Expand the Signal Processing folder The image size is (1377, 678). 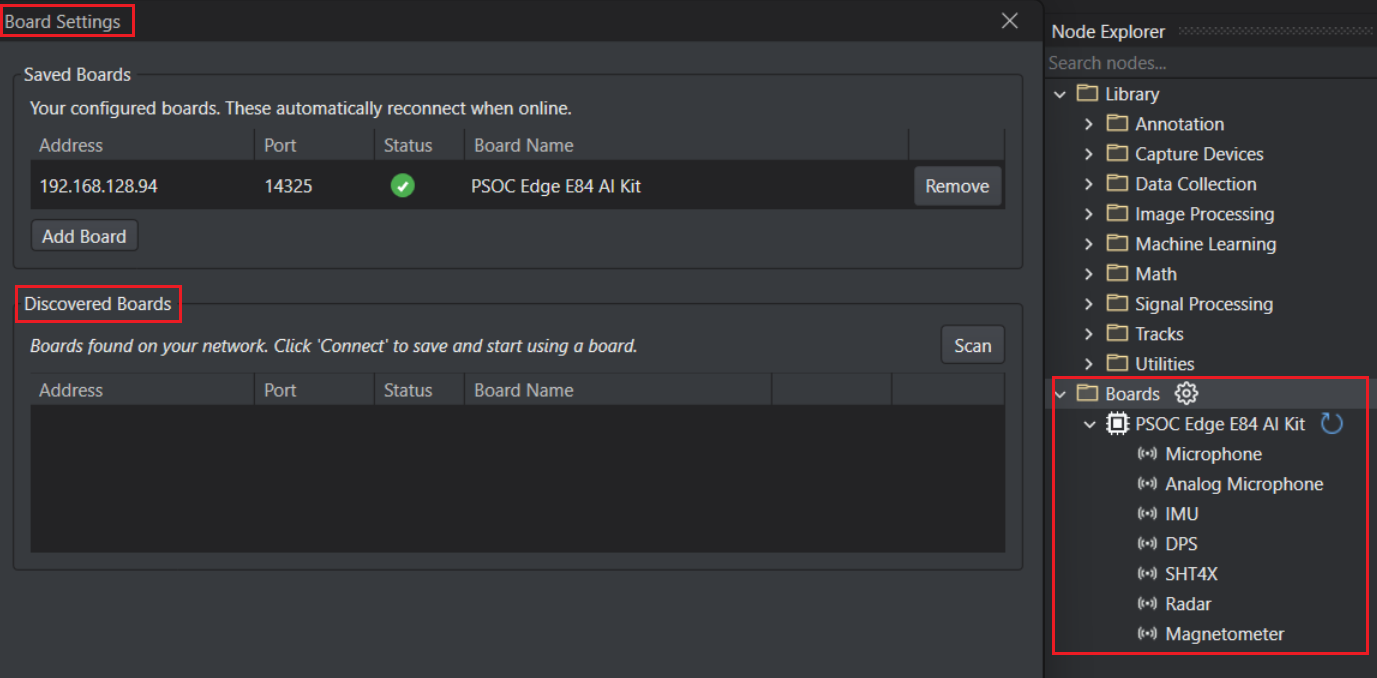coord(1089,304)
